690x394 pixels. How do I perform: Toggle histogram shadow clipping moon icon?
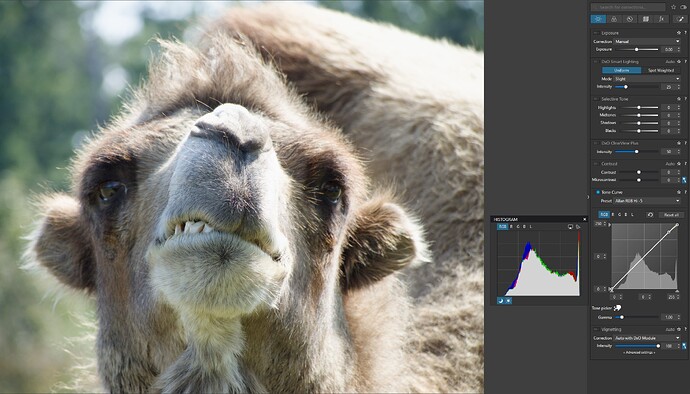[x=500, y=301]
